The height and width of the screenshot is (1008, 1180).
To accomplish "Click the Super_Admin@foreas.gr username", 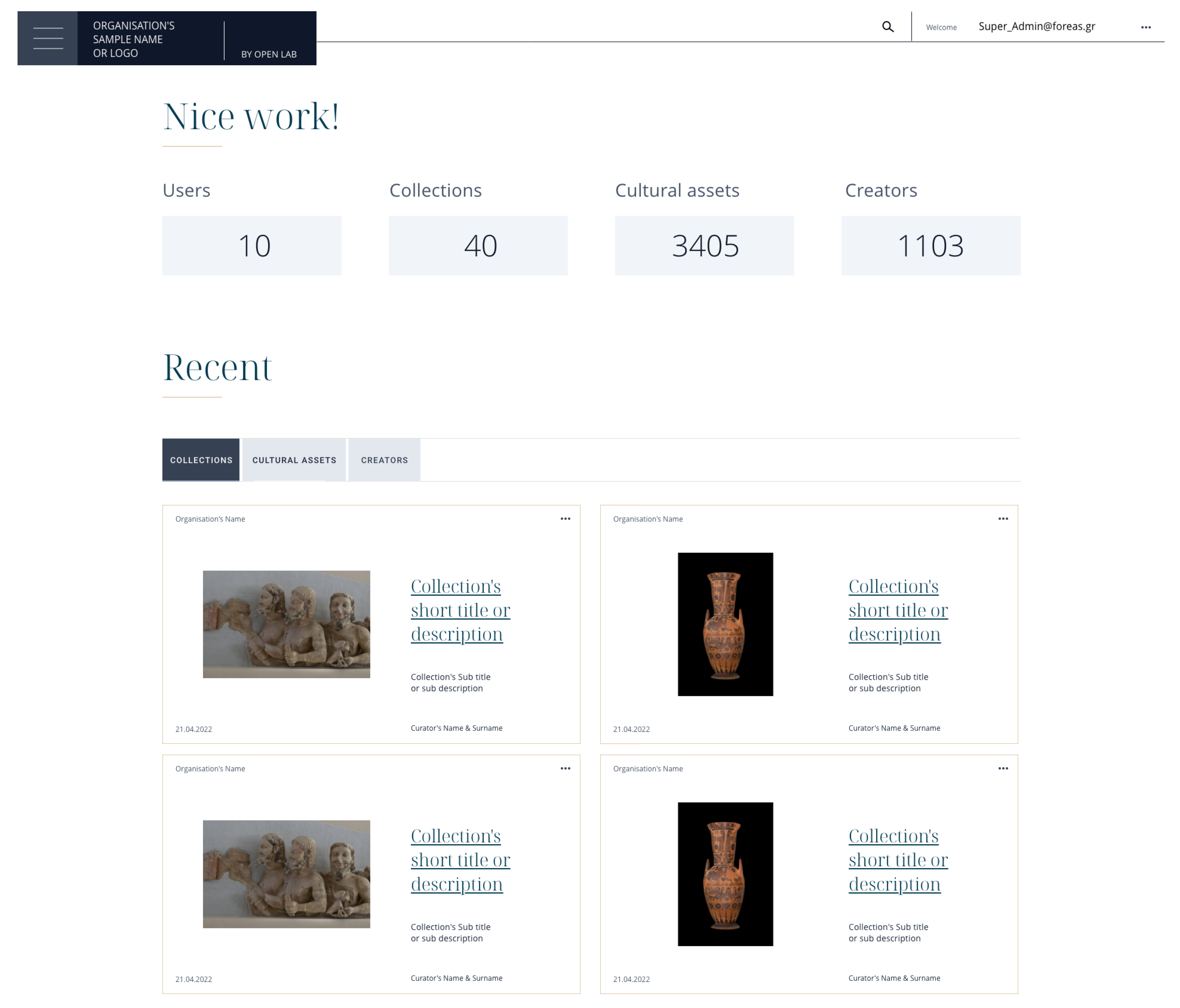I will (1036, 26).
